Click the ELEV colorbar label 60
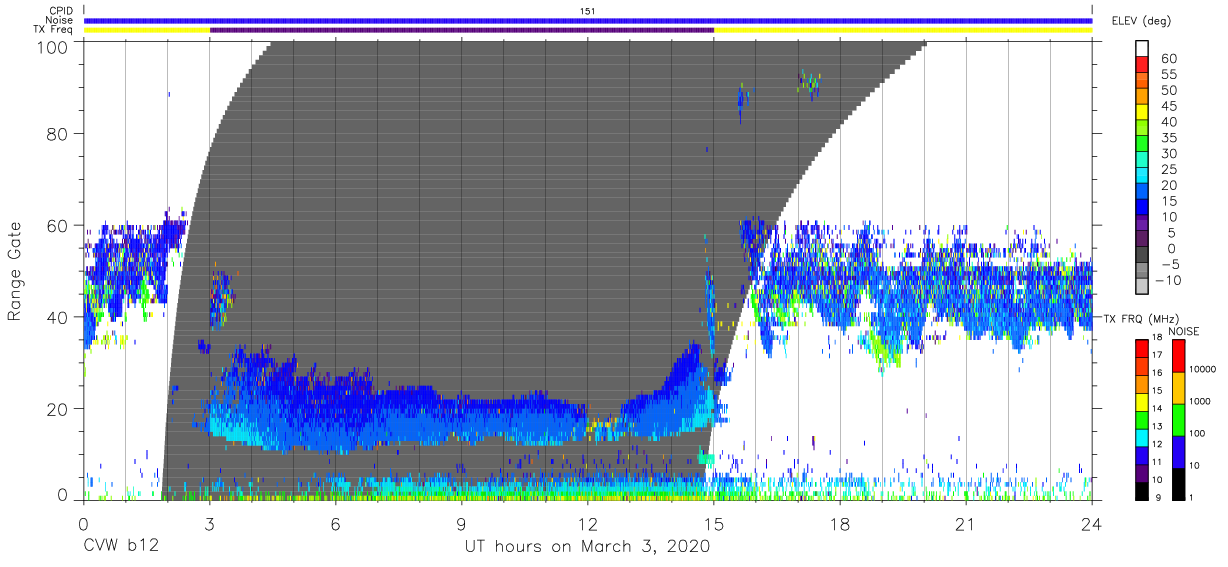 (x=1168, y=58)
